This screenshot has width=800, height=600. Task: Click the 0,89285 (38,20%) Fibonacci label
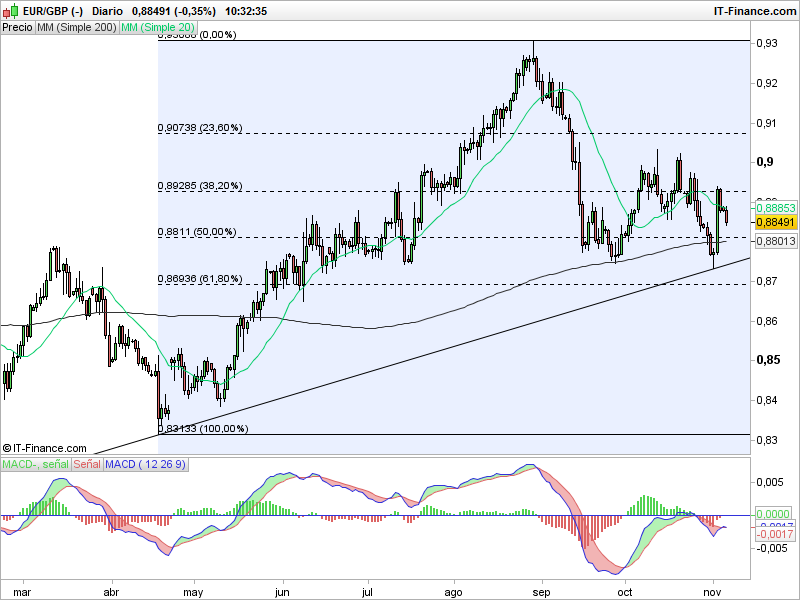pos(200,186)
